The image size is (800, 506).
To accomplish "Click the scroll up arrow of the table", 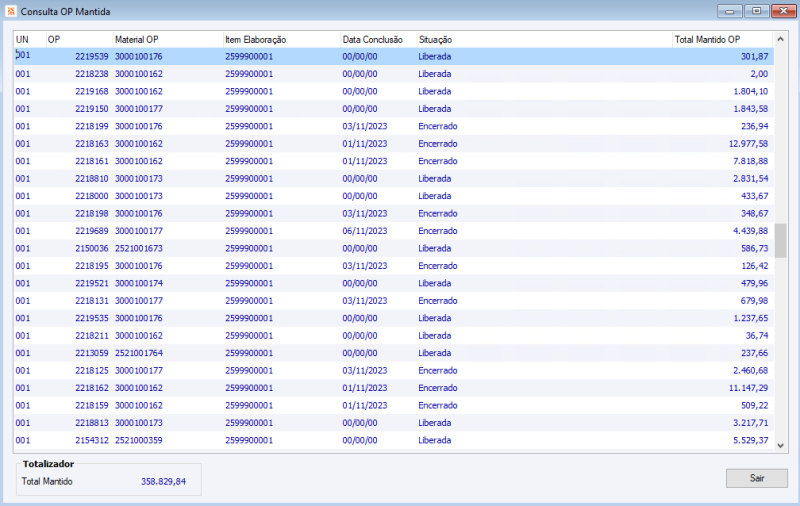I will point(780,39).
